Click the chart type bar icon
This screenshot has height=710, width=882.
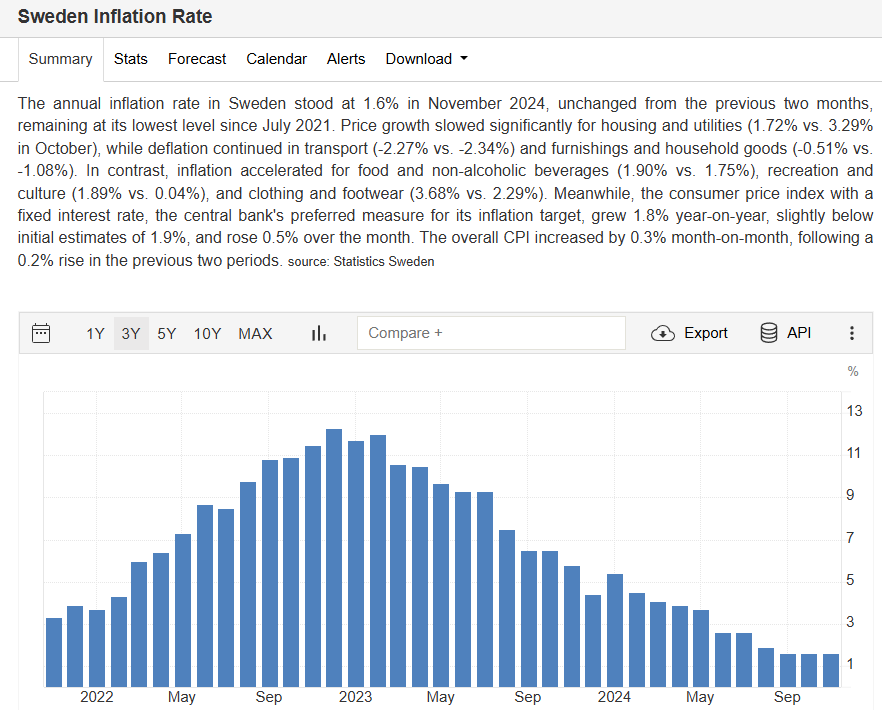point(319,333)
